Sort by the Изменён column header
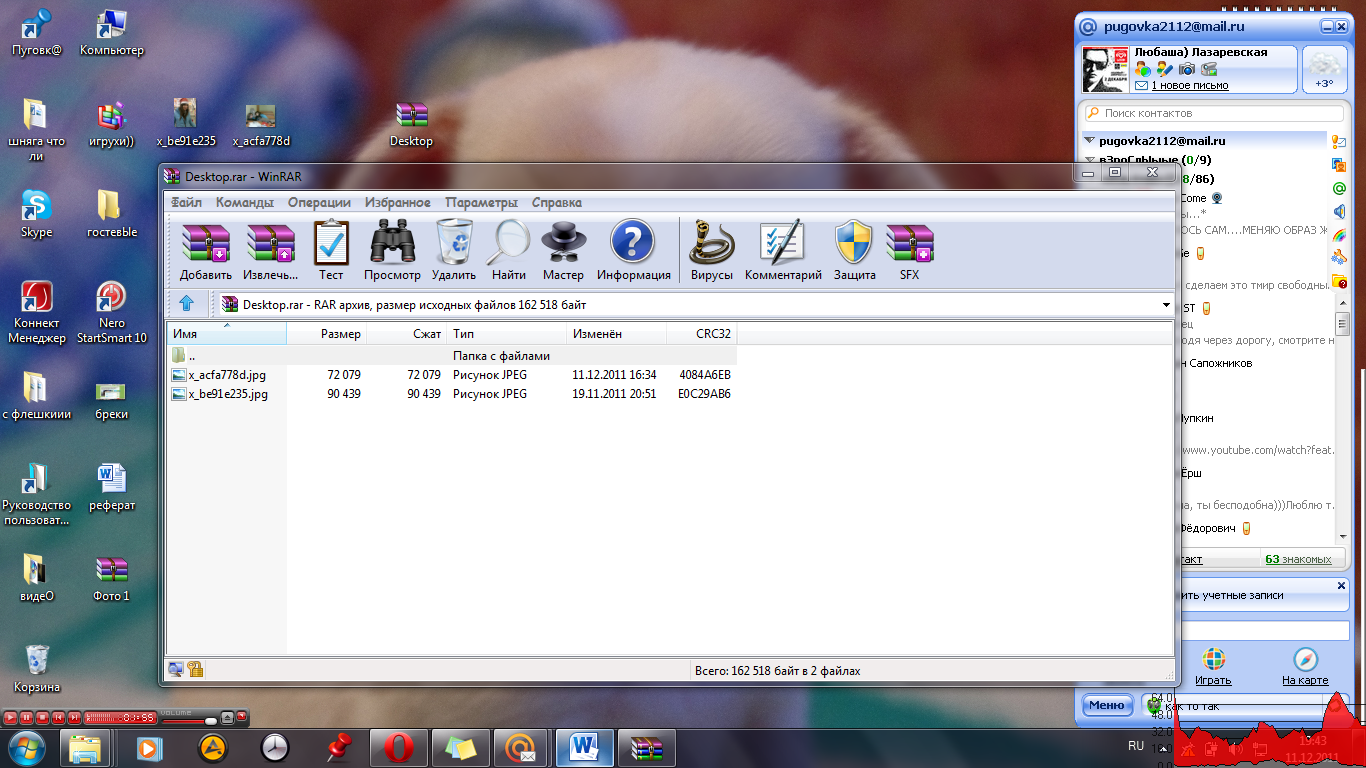This screenshot has width=1366, height=768. [617, 333]
